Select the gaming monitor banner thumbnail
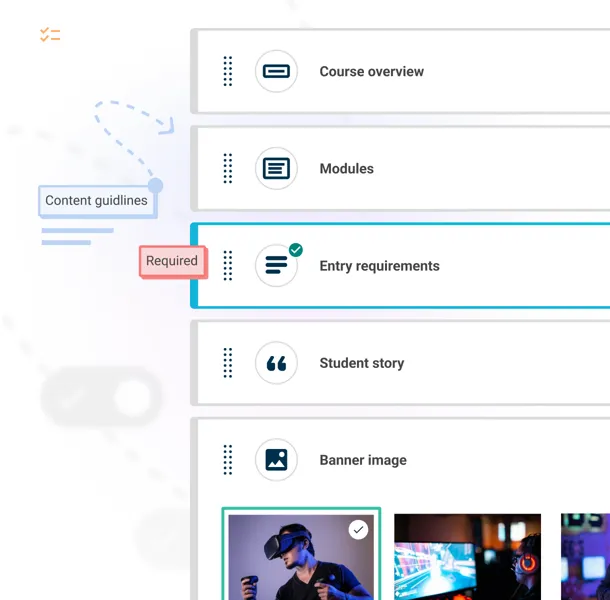The width and height of the screenshot is (610, 600). (x=467, y=556)
